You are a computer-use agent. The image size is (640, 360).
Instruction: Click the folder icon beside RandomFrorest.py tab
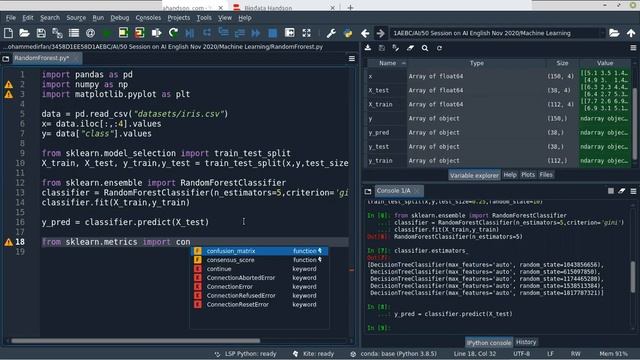(6, 59)
